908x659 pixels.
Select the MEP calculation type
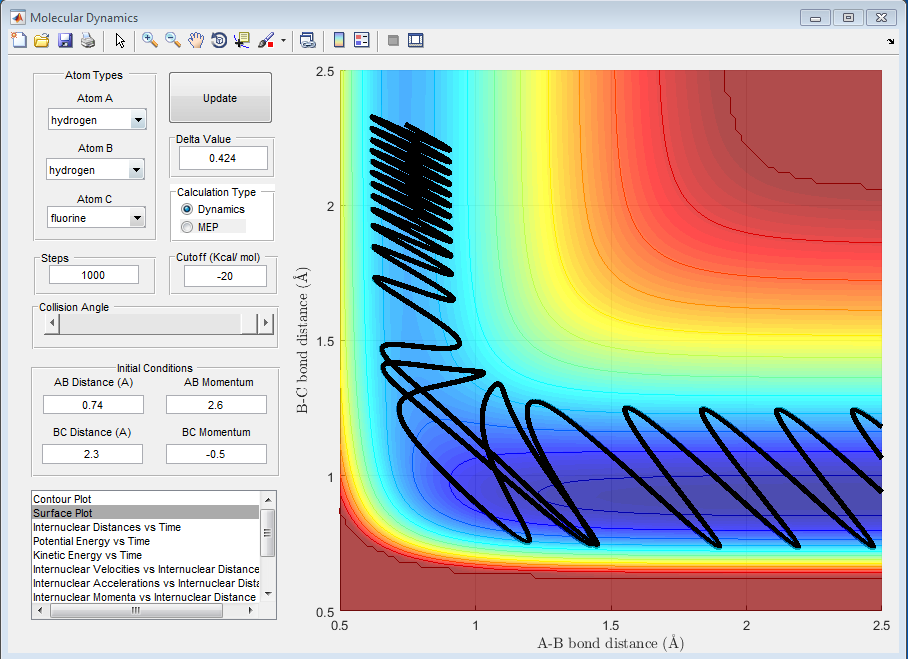click(187, 227)
